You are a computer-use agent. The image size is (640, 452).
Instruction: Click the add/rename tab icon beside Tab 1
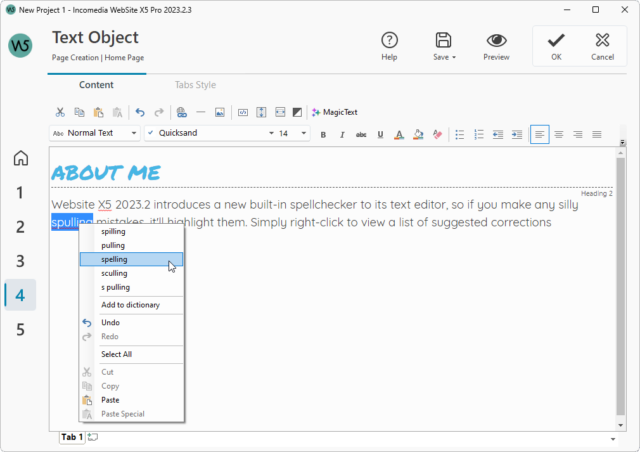click(x=93, y=437)
